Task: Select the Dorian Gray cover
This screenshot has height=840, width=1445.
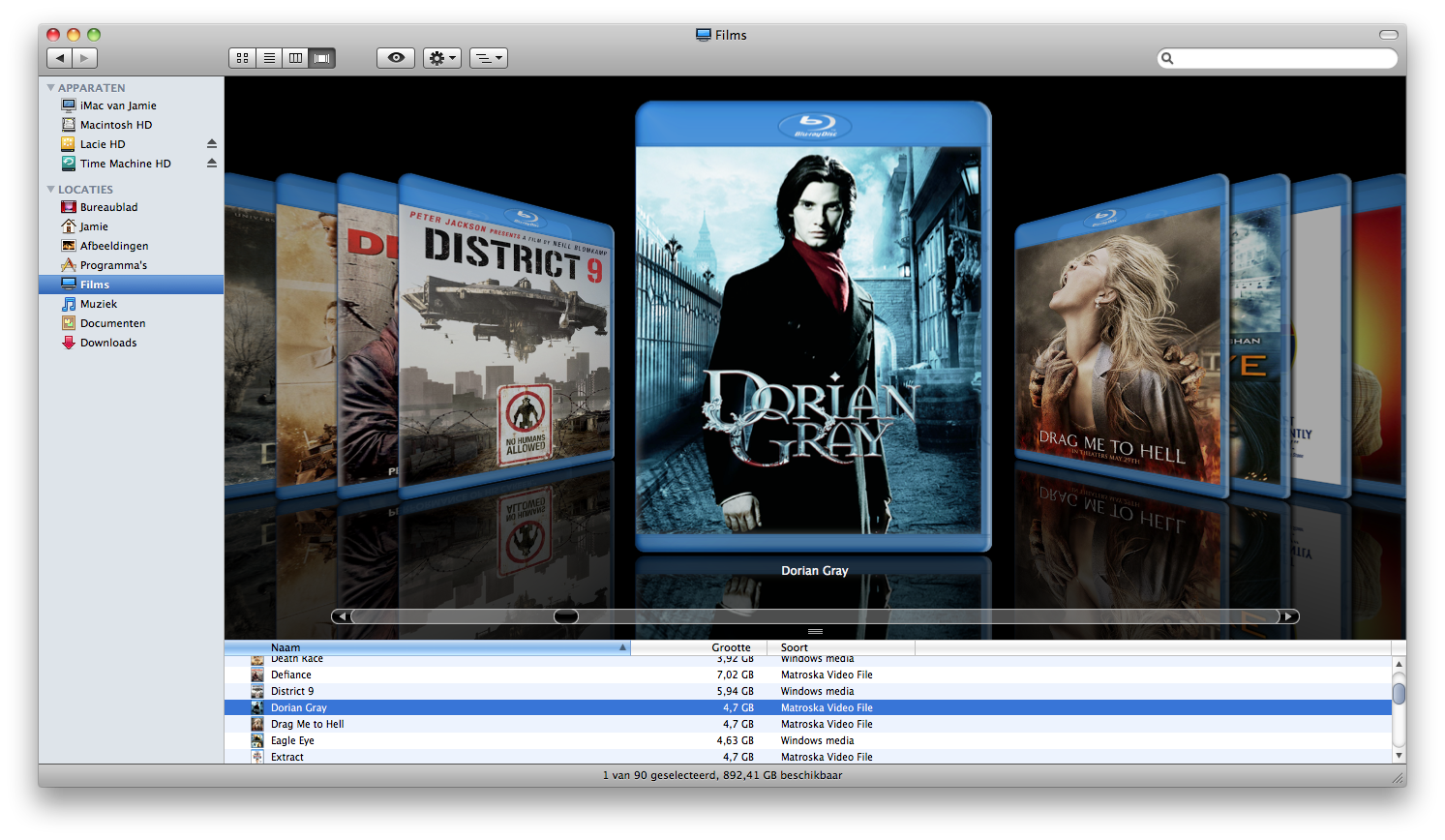Action: [x=813, y=327]
